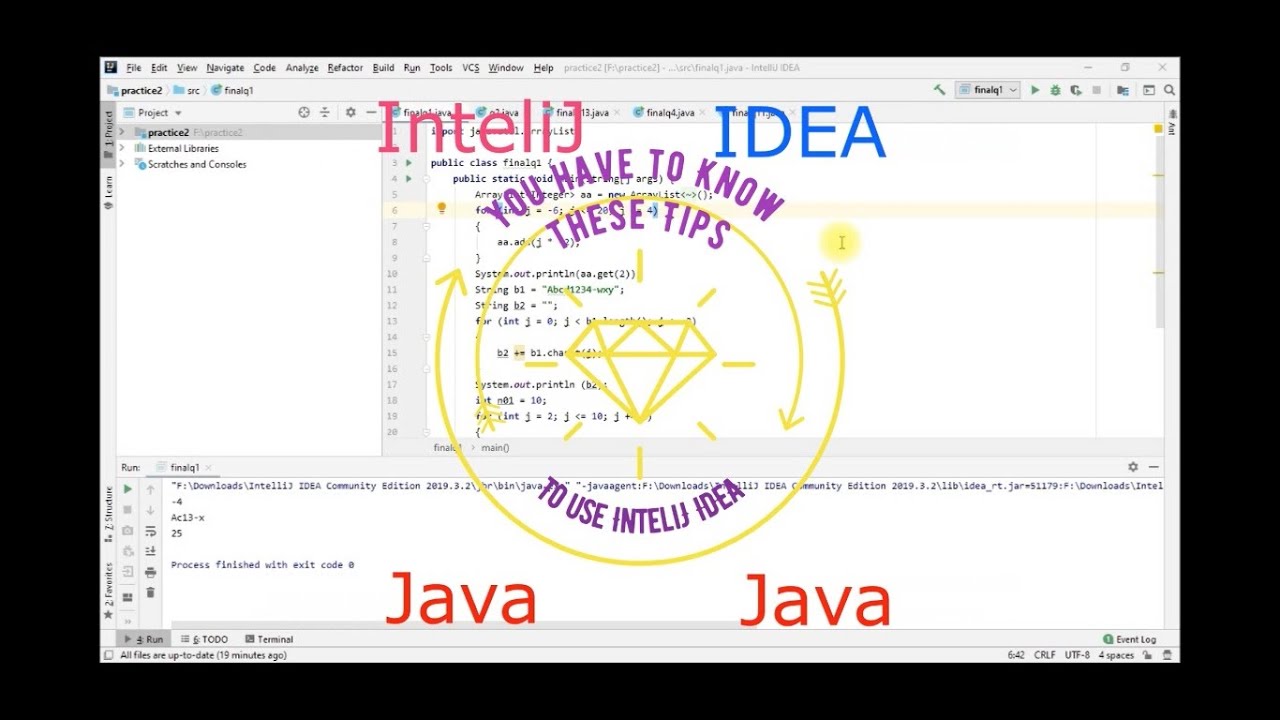Viewport: 1280px width, 720px height.
Task: Expand the Scratches and Consoles node
Action: point(122,164)
